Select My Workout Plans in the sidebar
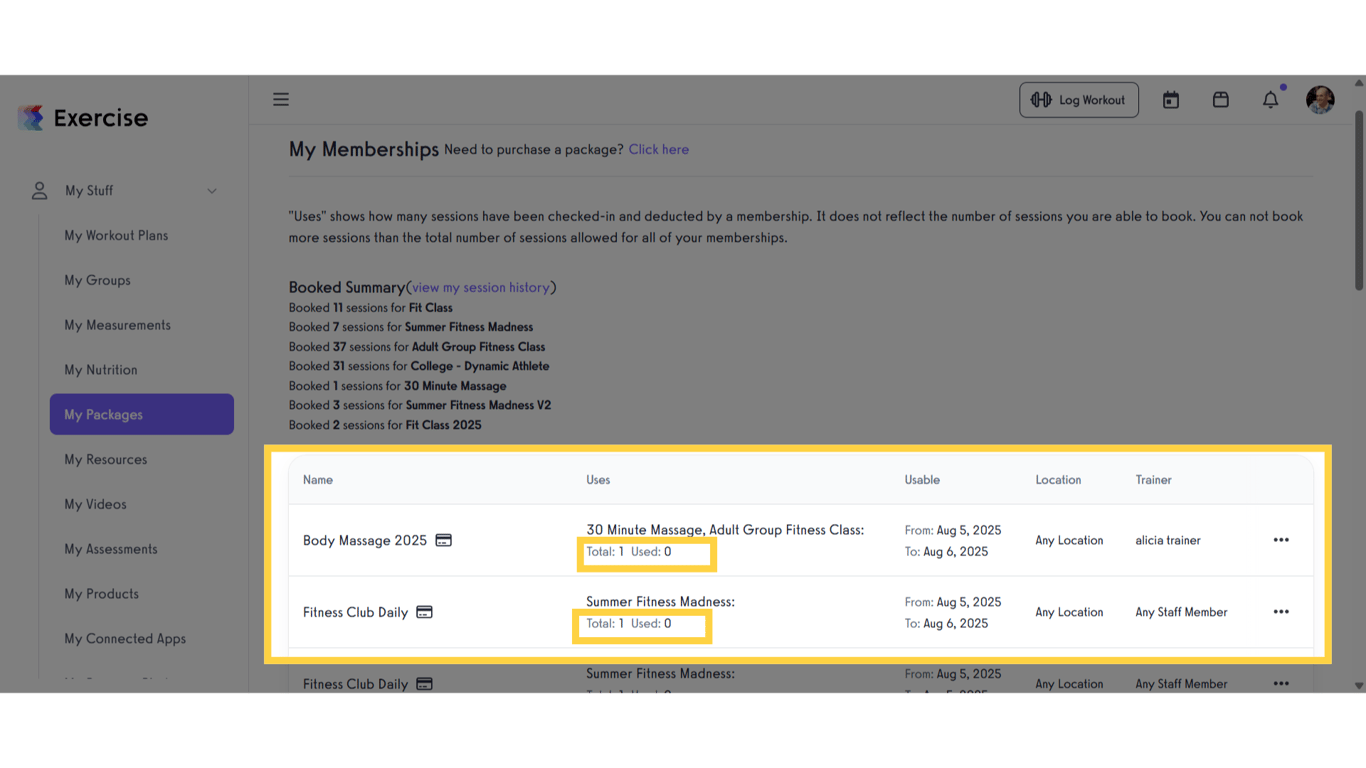Image resolution: width=1366 pixels, height=768 pixels. tap(116, 235)
